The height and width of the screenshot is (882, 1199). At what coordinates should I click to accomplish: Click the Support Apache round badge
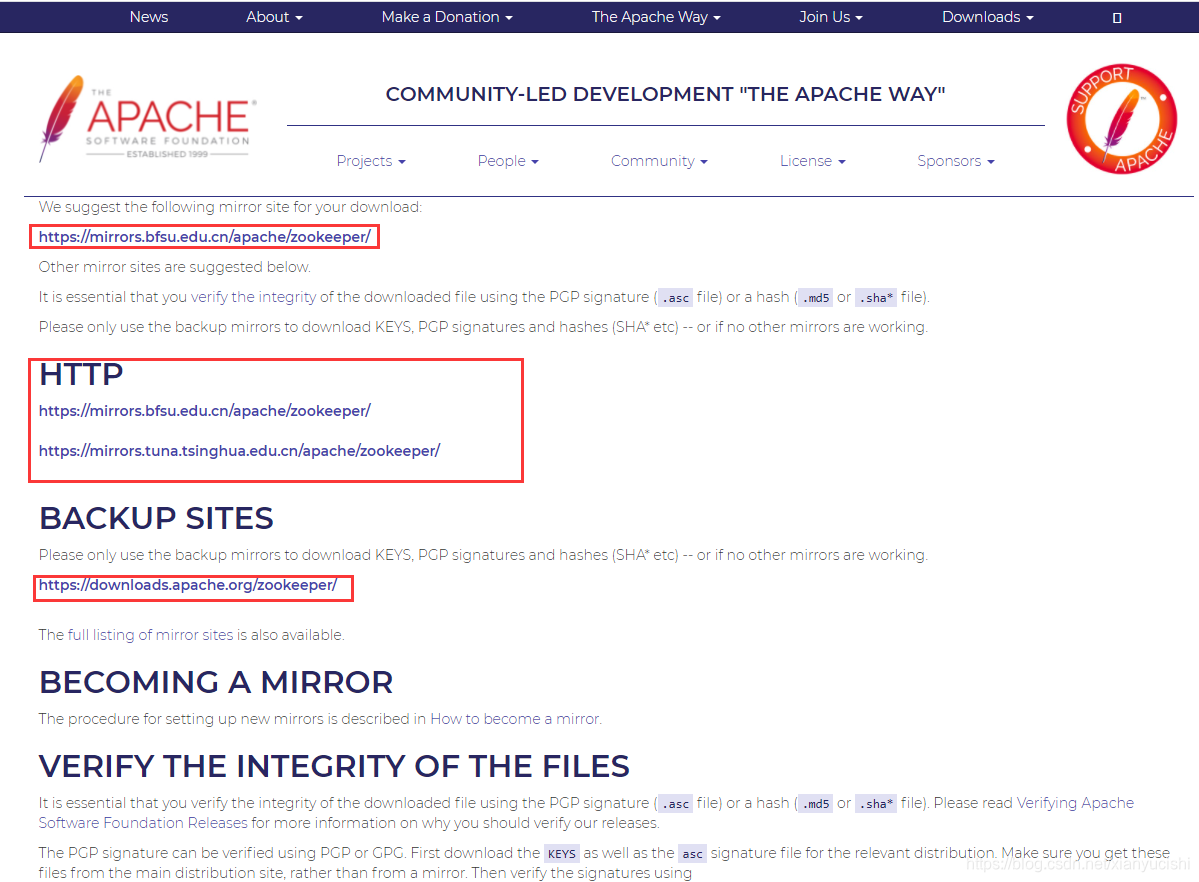[x=1122, y=119]
